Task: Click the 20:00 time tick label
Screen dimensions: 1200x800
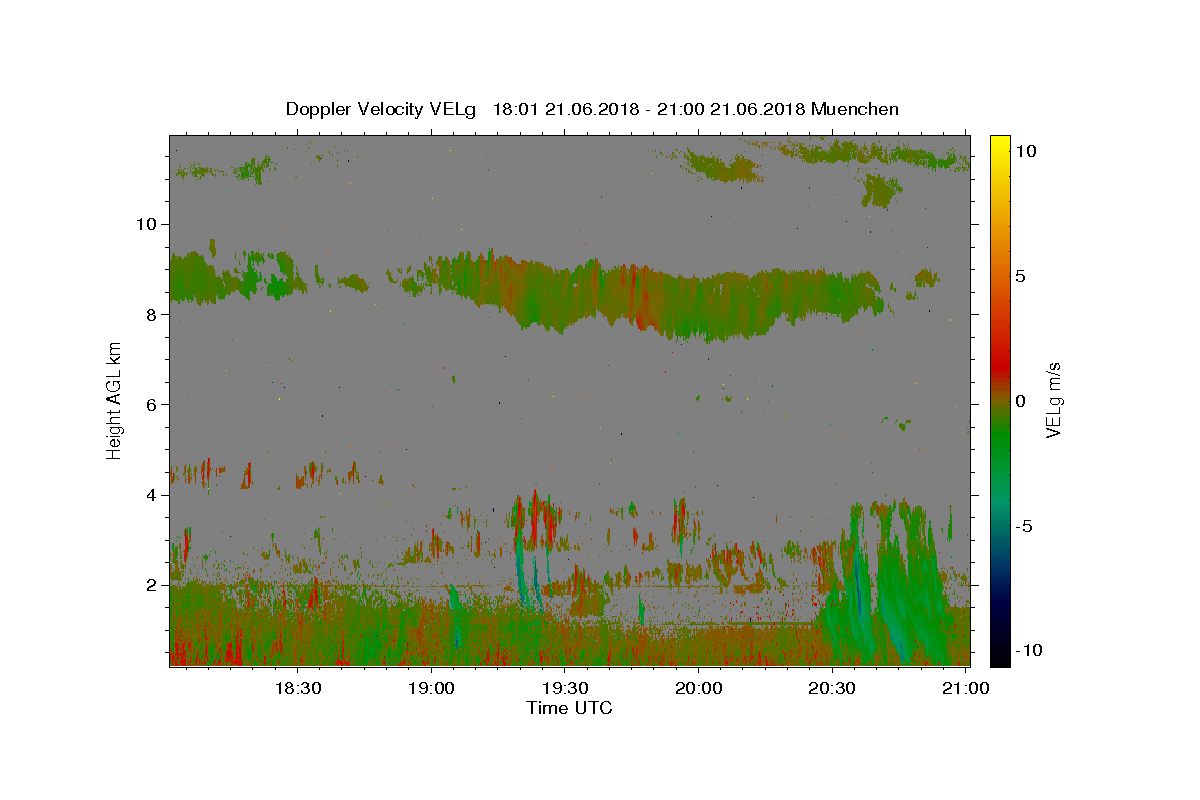Action: [698, 688]
